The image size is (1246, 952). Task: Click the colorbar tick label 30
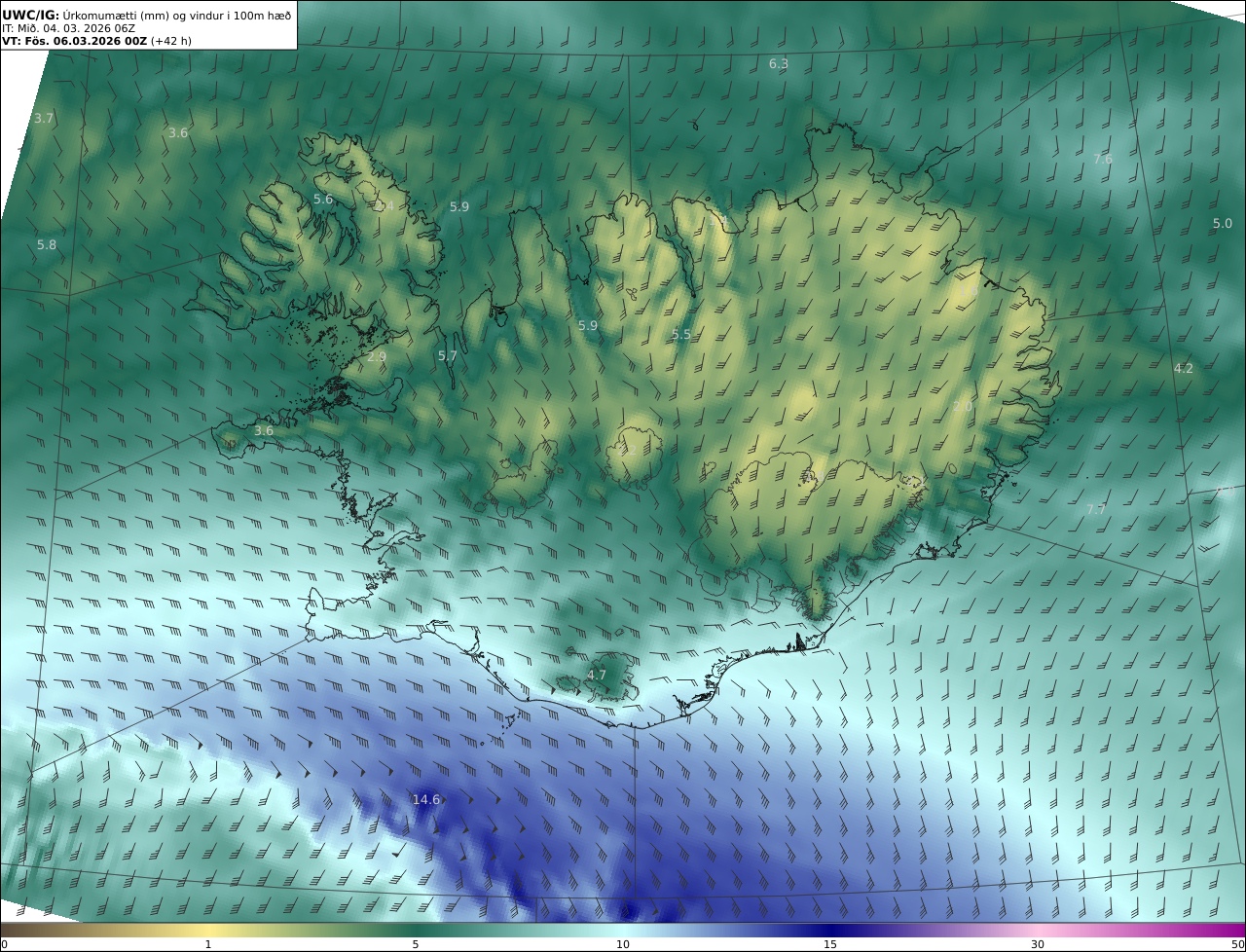coord(1038,944)
